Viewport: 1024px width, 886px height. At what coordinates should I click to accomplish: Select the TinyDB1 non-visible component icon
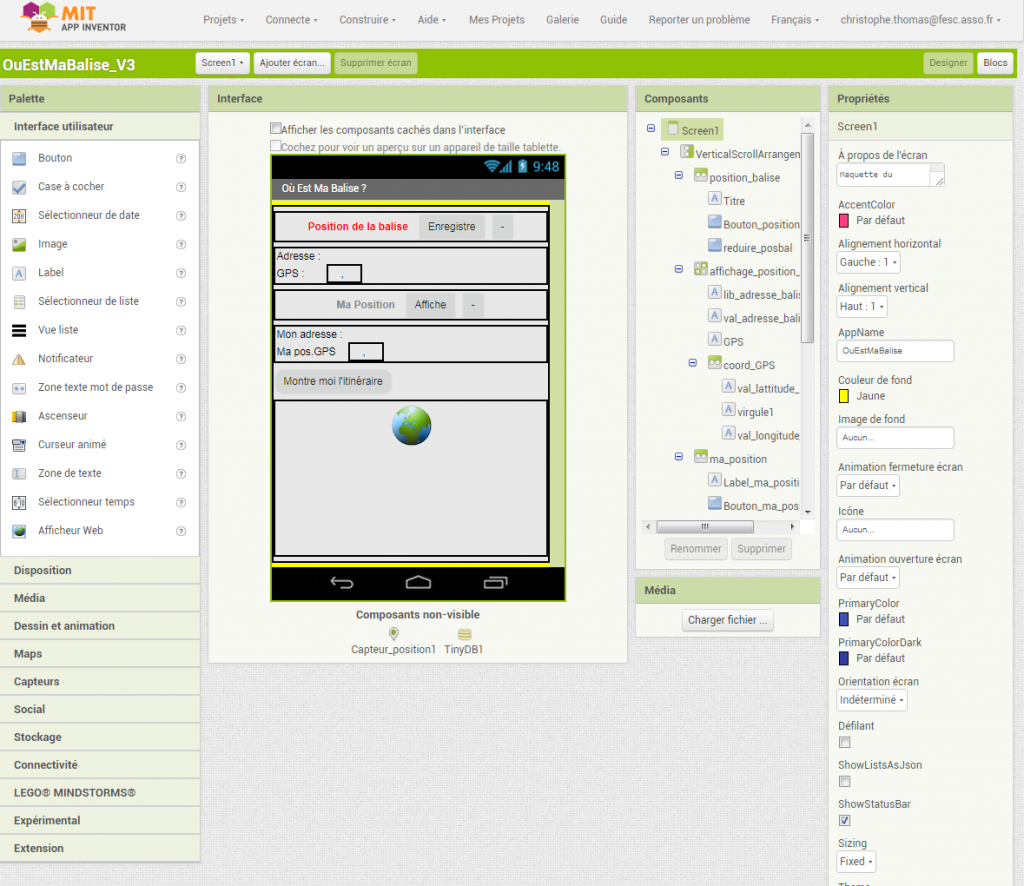[x=464, y=634]
